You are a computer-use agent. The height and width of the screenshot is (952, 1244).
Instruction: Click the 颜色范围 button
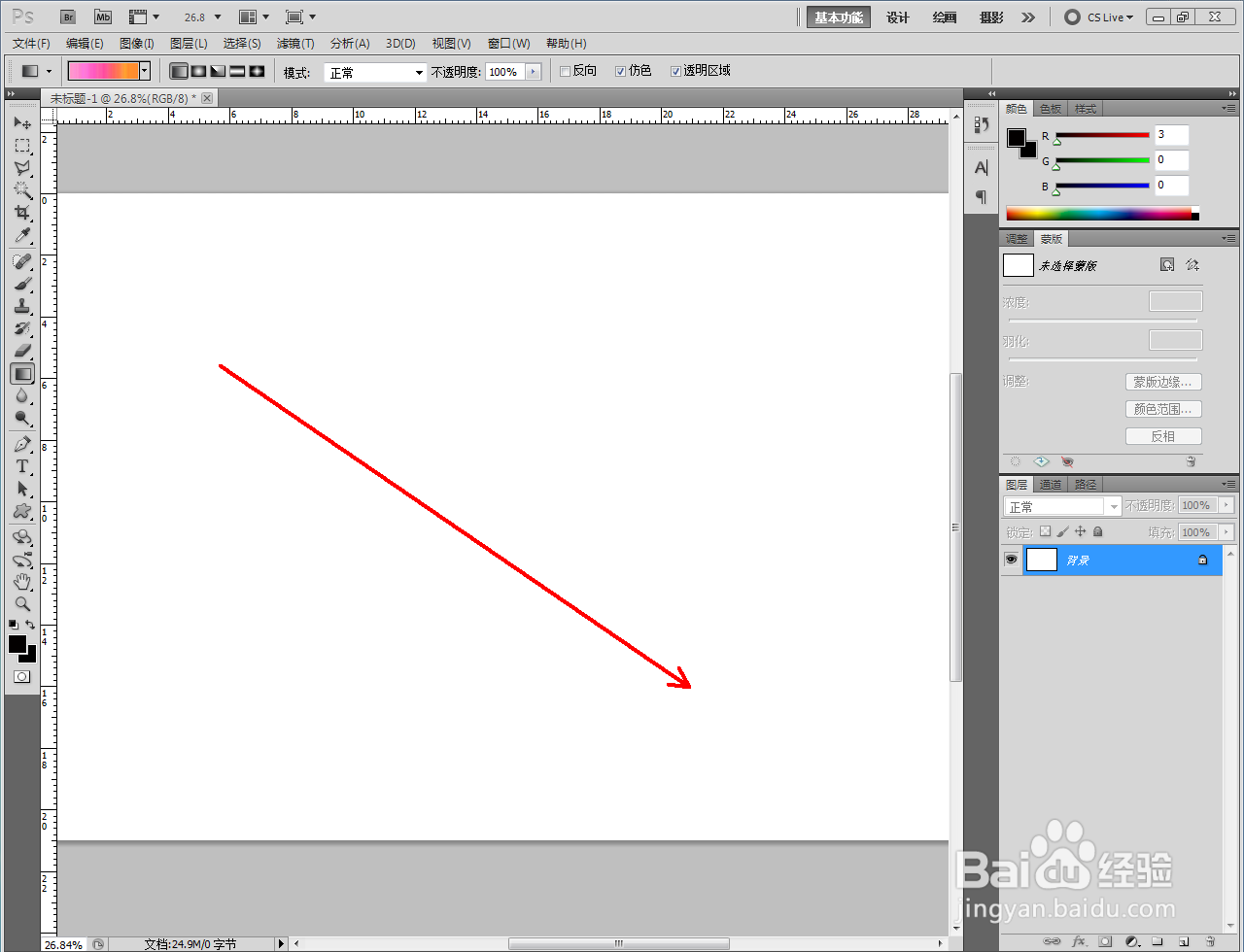tap(1163, 410)
